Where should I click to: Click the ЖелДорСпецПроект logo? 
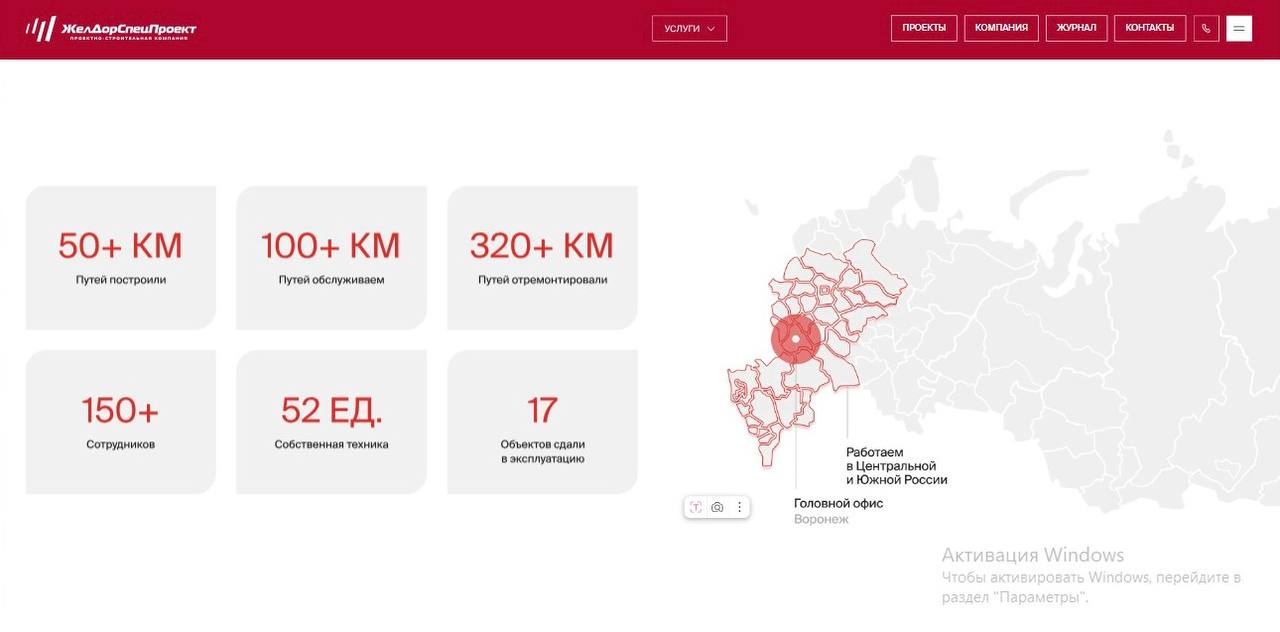click(x=111, y=29)
